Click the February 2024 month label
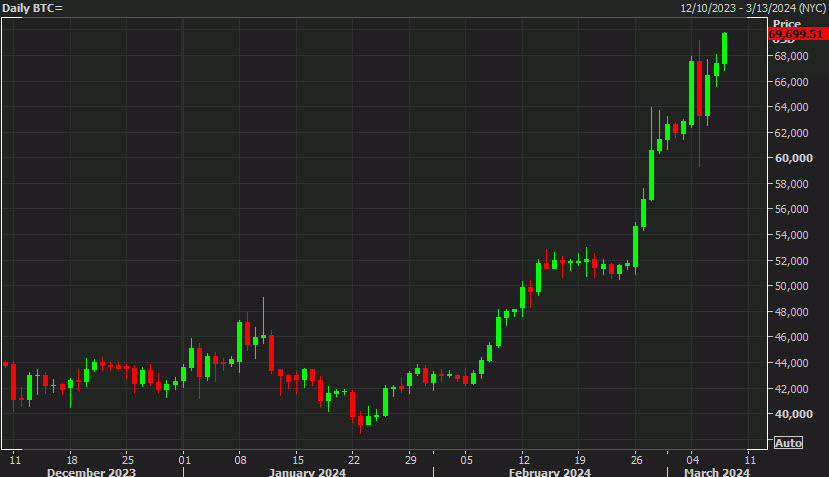 pyautogui.click(x=550, y=472)
